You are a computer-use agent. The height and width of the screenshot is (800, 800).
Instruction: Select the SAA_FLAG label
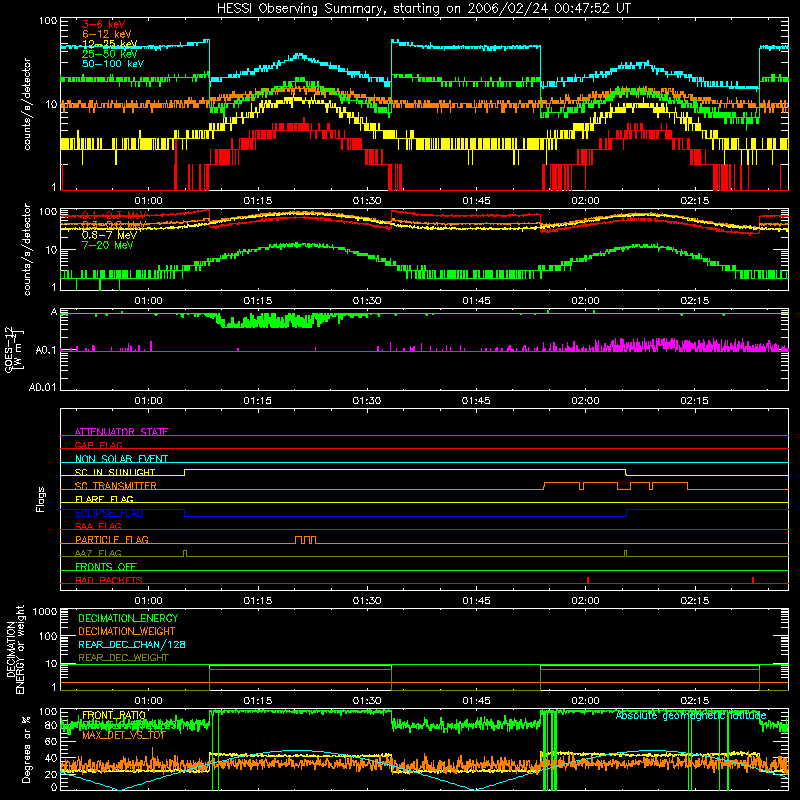click(98, 526)
